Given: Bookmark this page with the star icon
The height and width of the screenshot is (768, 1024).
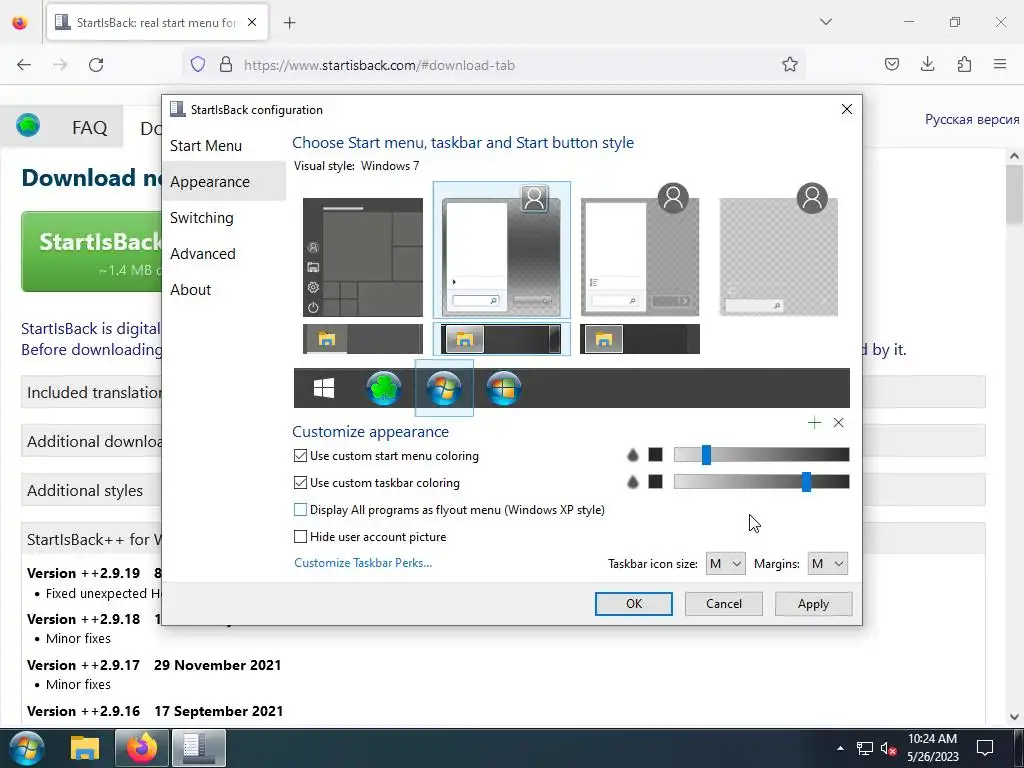Looking at the screenshot, I should (790, 65).
